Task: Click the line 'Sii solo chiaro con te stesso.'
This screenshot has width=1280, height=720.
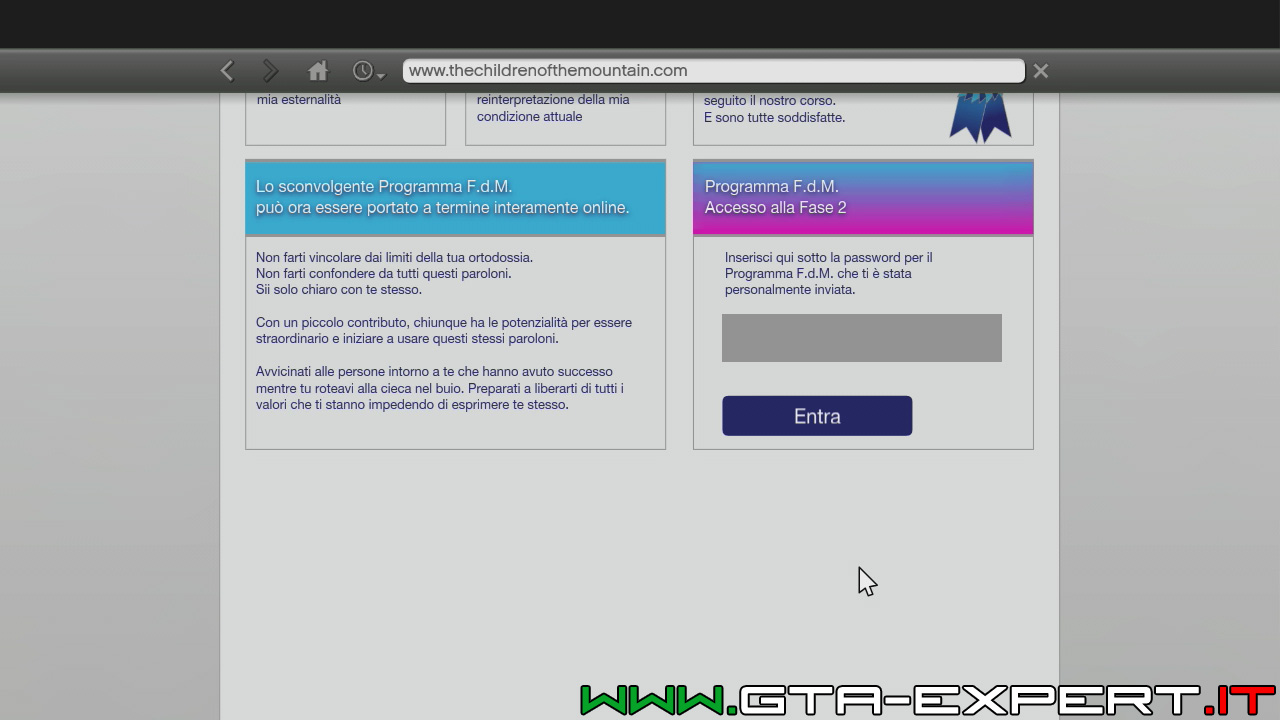Action: coord(339,290)
